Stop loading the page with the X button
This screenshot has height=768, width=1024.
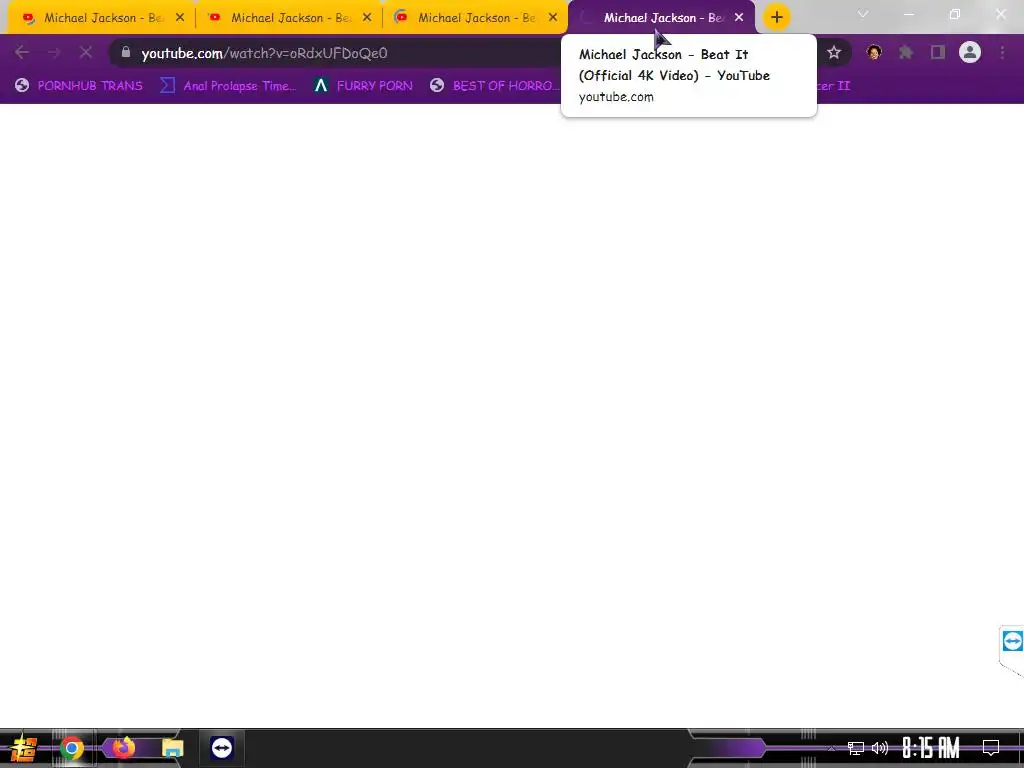click(86, 53)
